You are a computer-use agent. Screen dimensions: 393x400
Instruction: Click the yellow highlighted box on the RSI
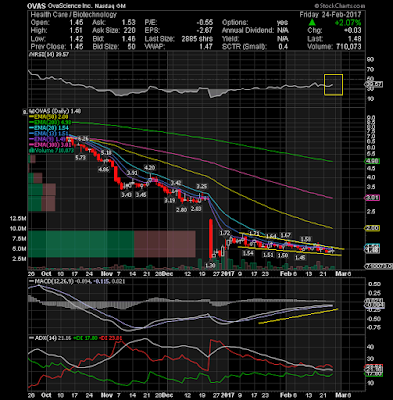point(333,85)
